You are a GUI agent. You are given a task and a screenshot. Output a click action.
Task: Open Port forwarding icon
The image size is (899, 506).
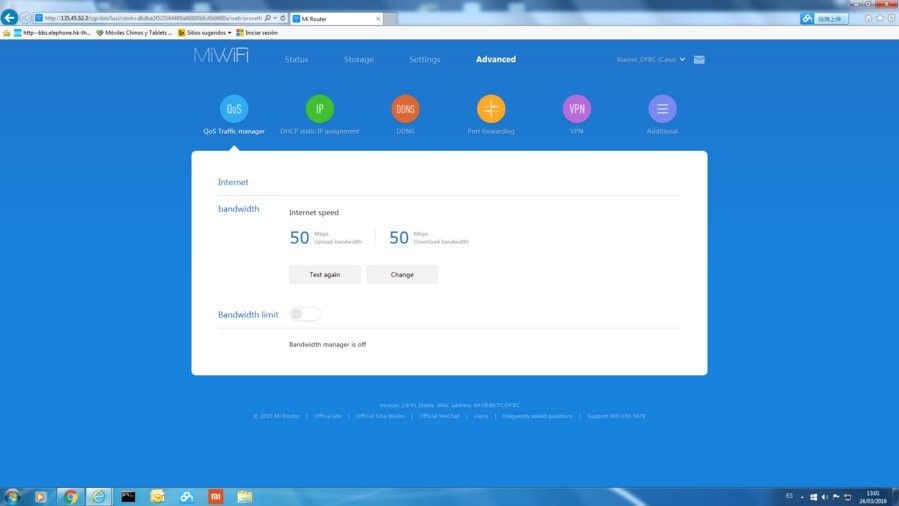(491, 109)
